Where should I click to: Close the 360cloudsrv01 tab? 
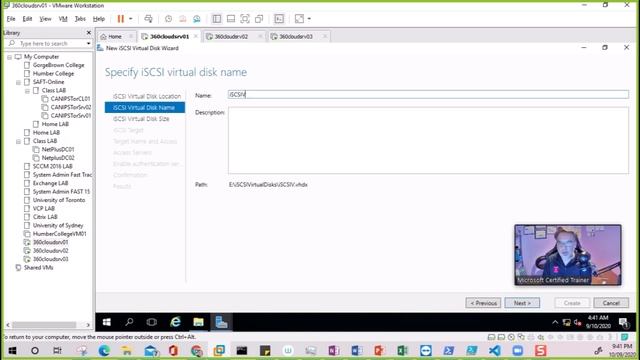[196, 36]
